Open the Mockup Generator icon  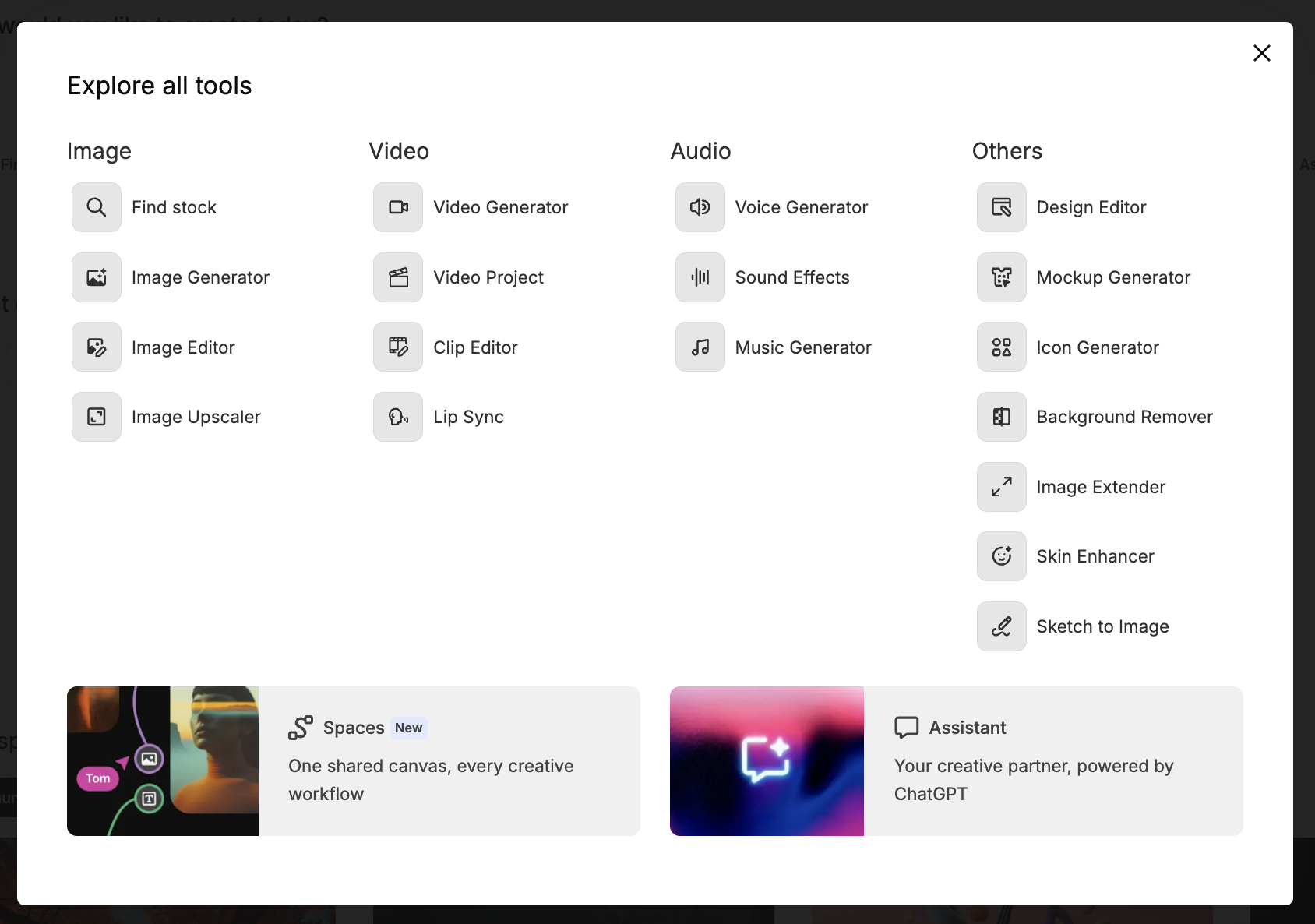tap(1001, 277)
